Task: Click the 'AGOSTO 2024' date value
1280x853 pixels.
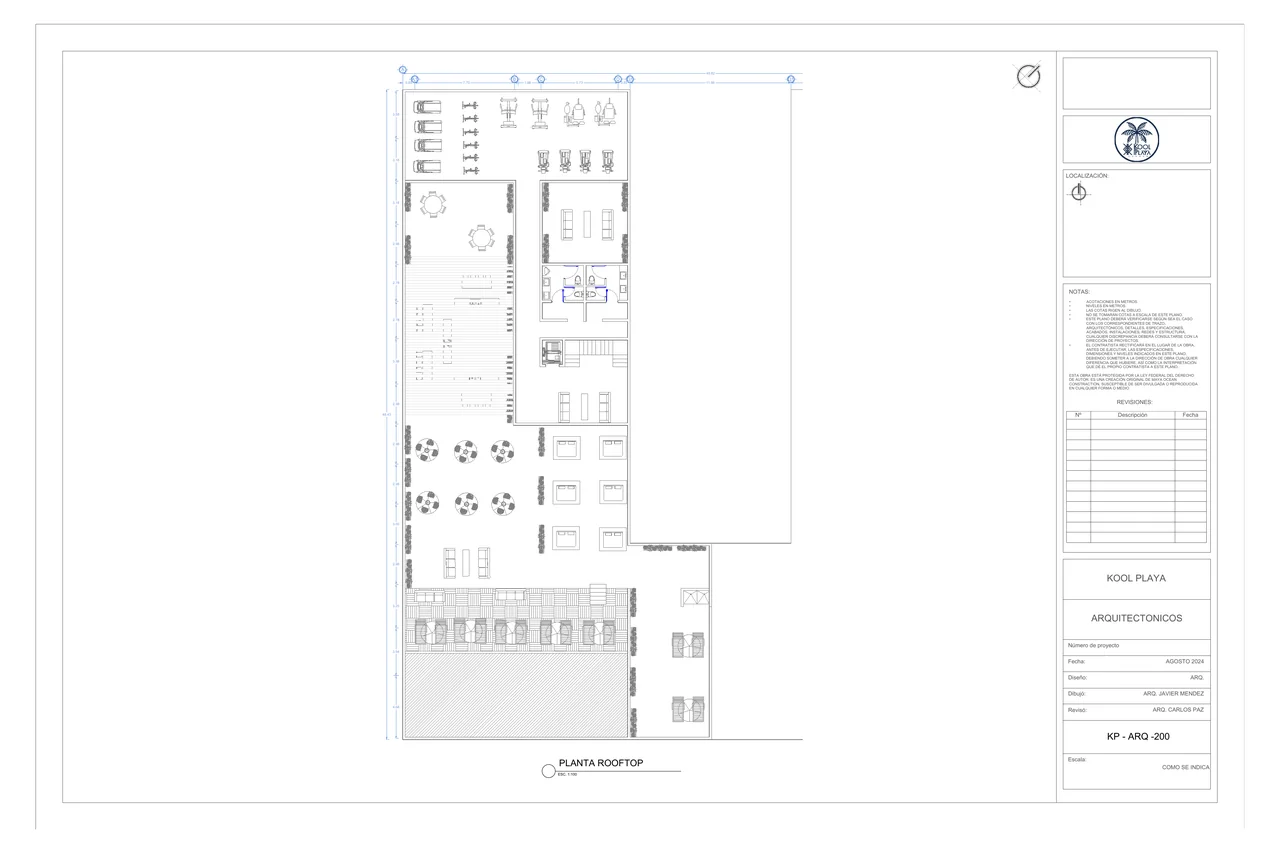Action: click(x=1185, y=662)
